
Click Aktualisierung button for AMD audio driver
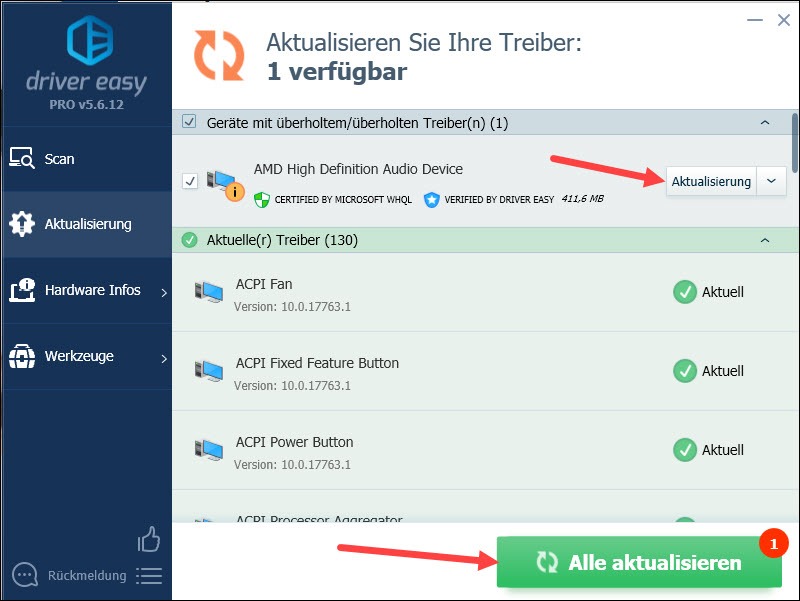coord(711,181)
